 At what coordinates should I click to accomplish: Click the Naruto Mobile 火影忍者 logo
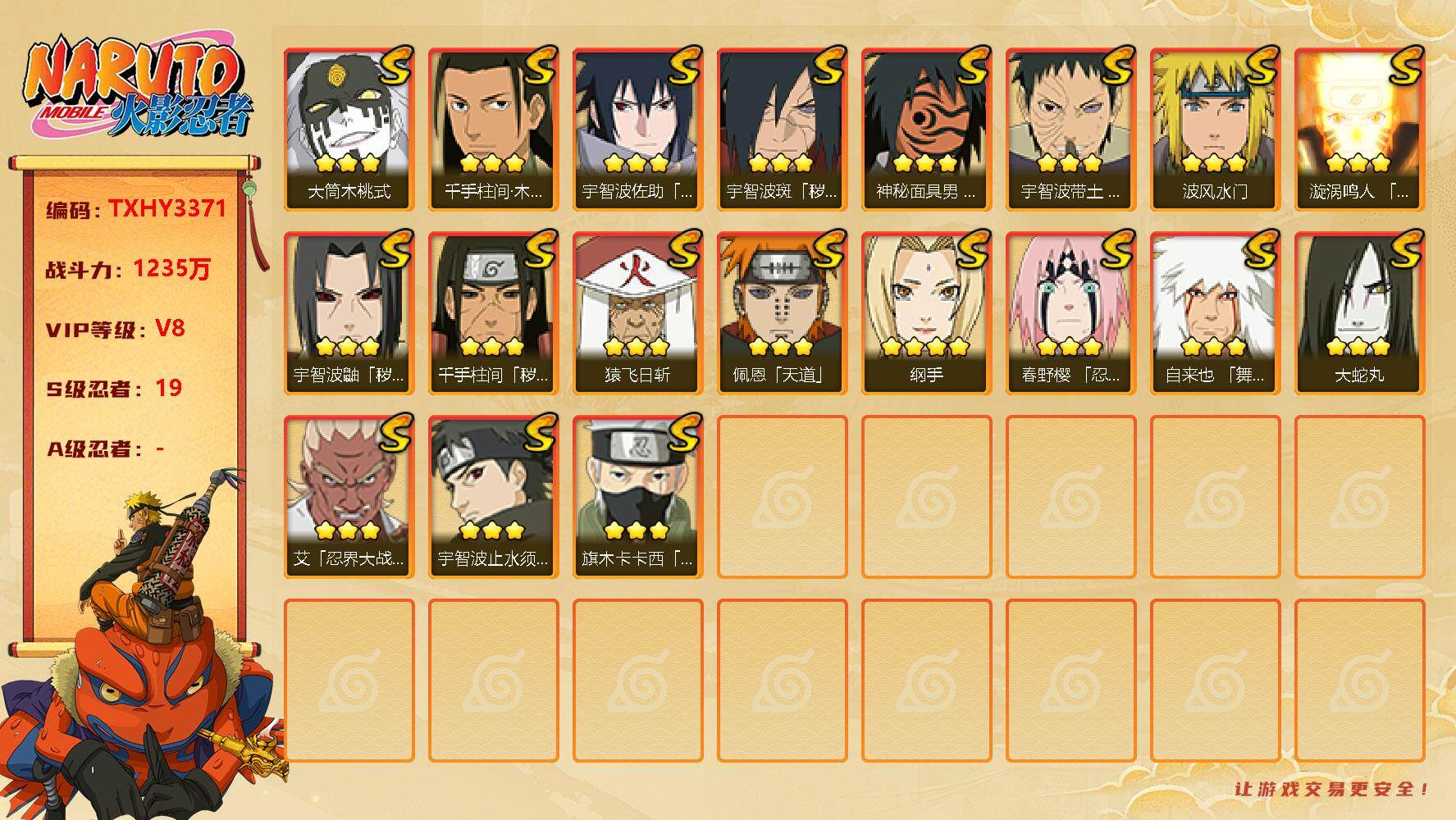point(136,88)
